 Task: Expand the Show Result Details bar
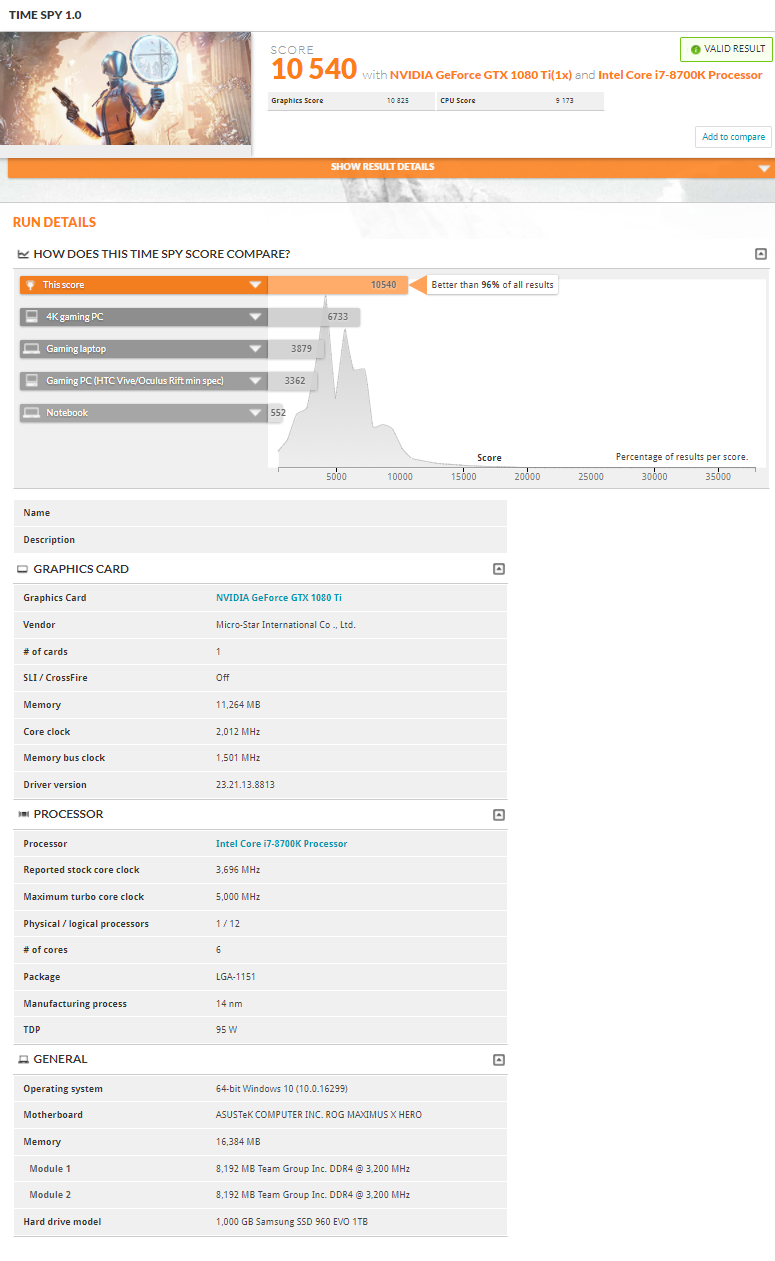click(x=391, y=167)
